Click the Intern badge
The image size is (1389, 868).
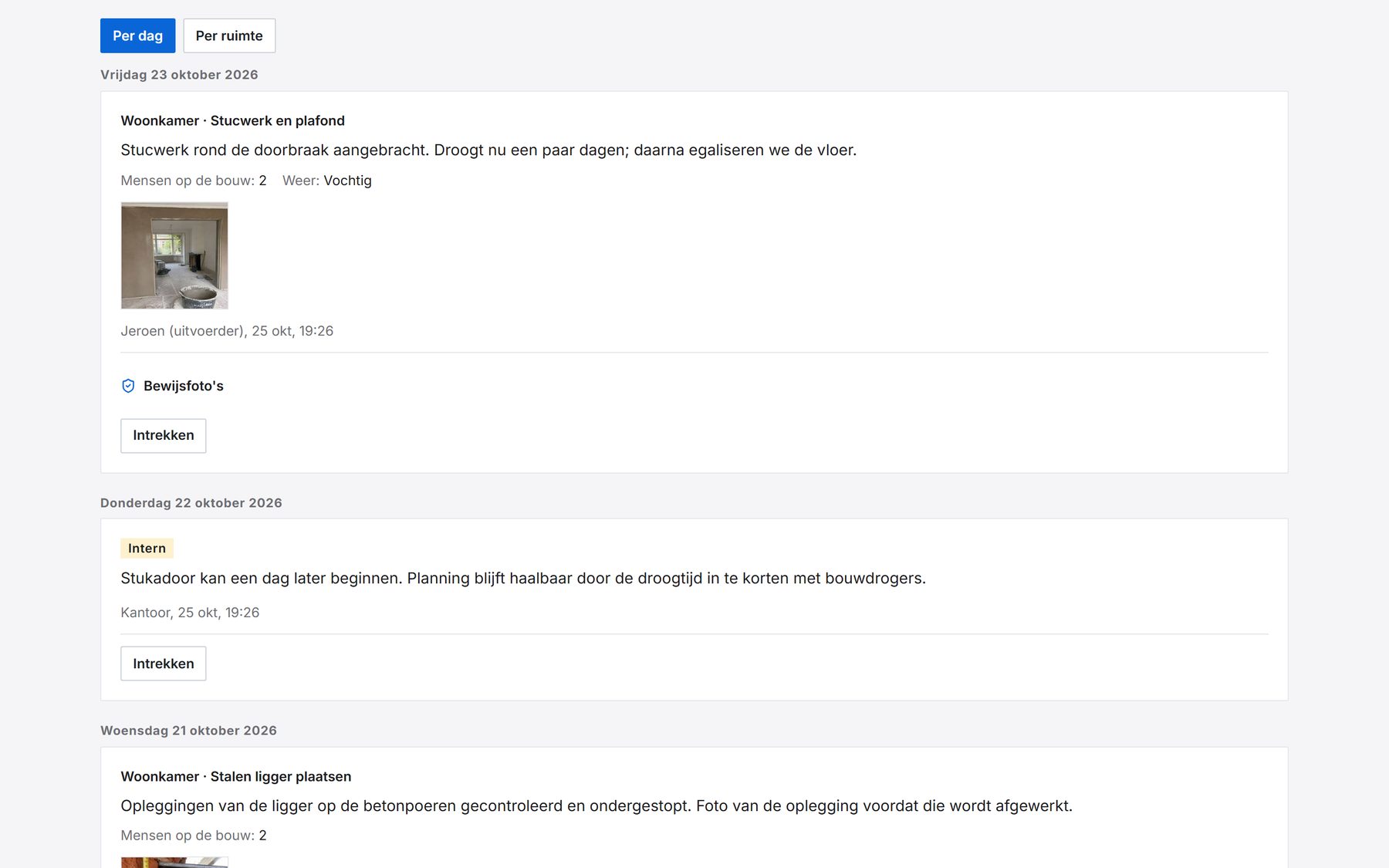(147, 549)
